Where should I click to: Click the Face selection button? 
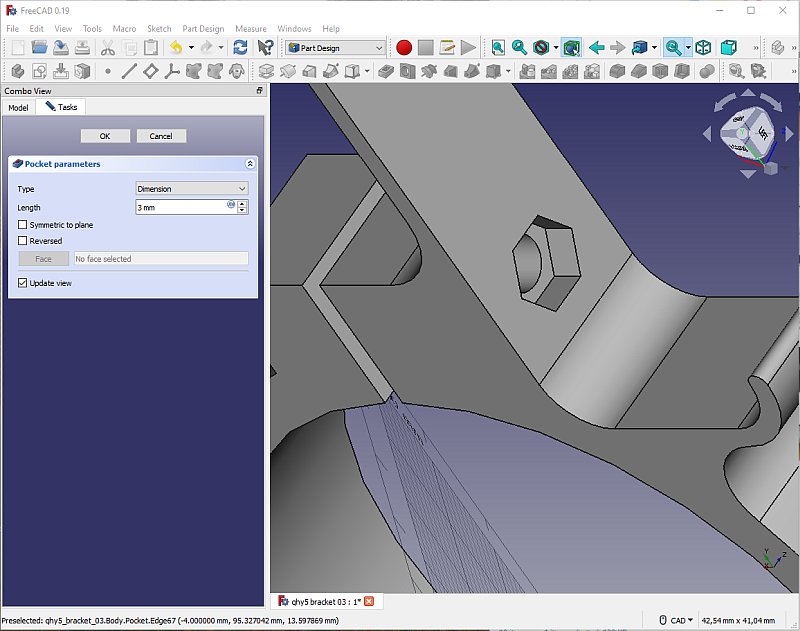click(x=43, y=259)
